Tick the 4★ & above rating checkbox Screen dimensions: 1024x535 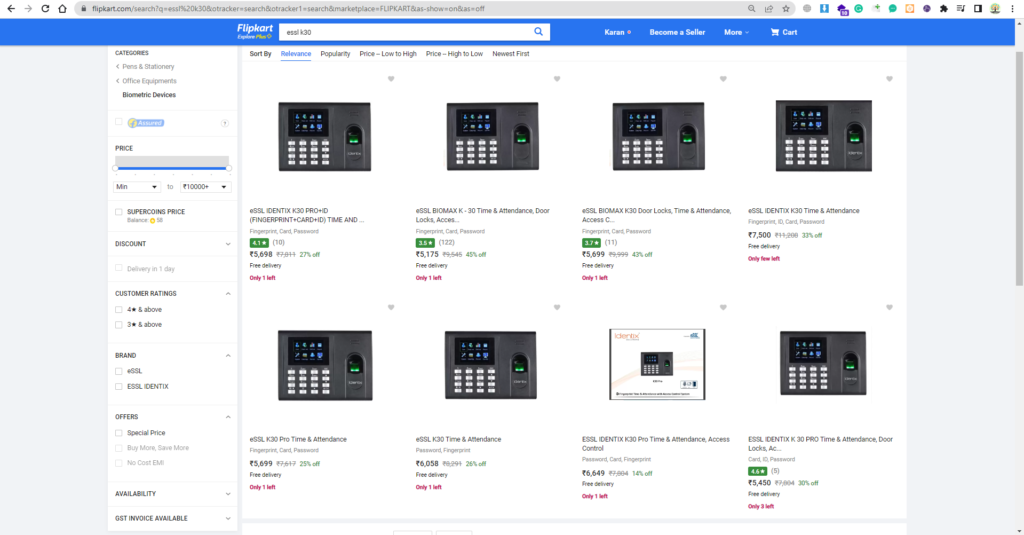coord(119,310)
